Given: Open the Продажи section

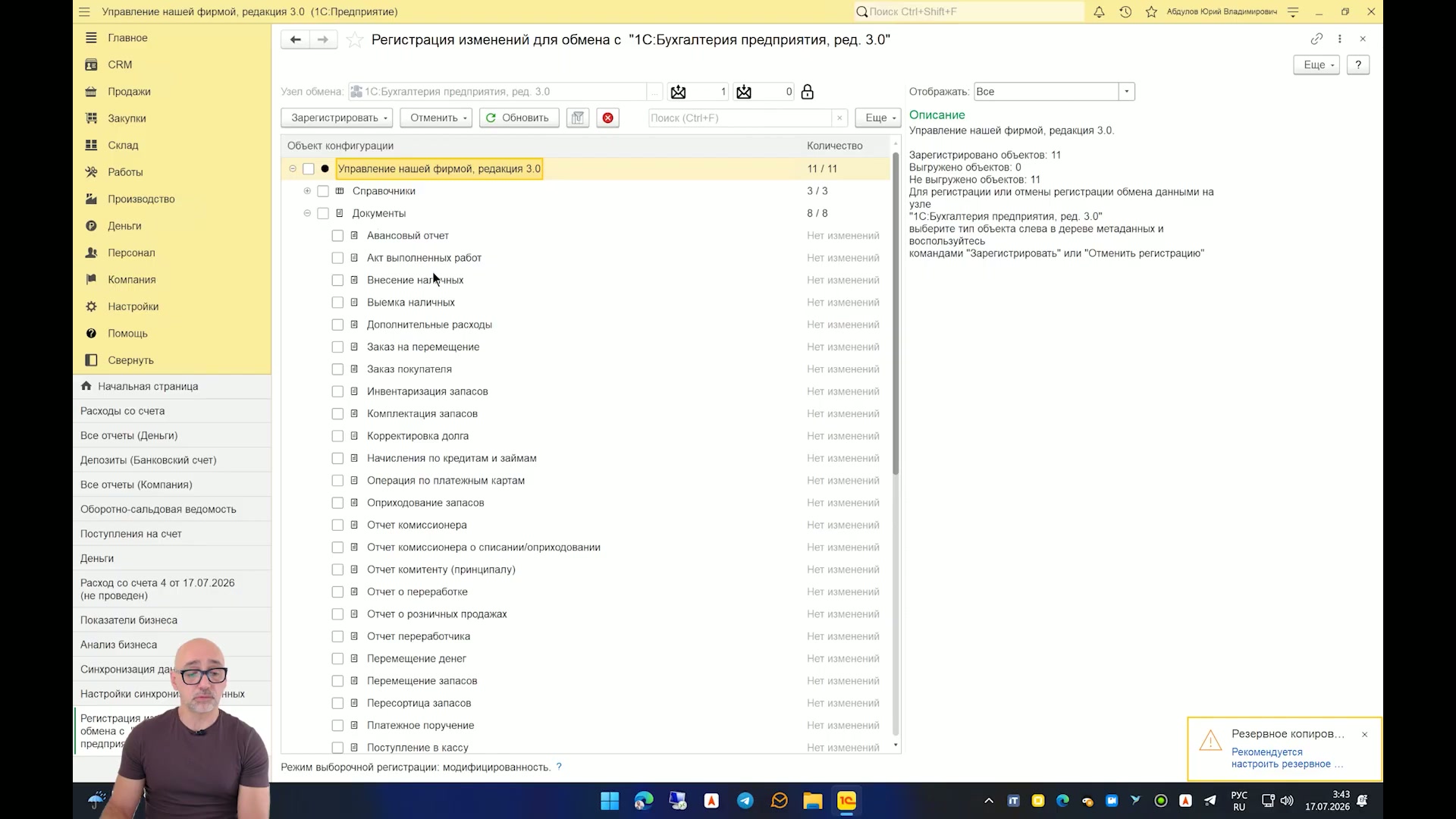Looking at the screenshot, I should (129, 92).
